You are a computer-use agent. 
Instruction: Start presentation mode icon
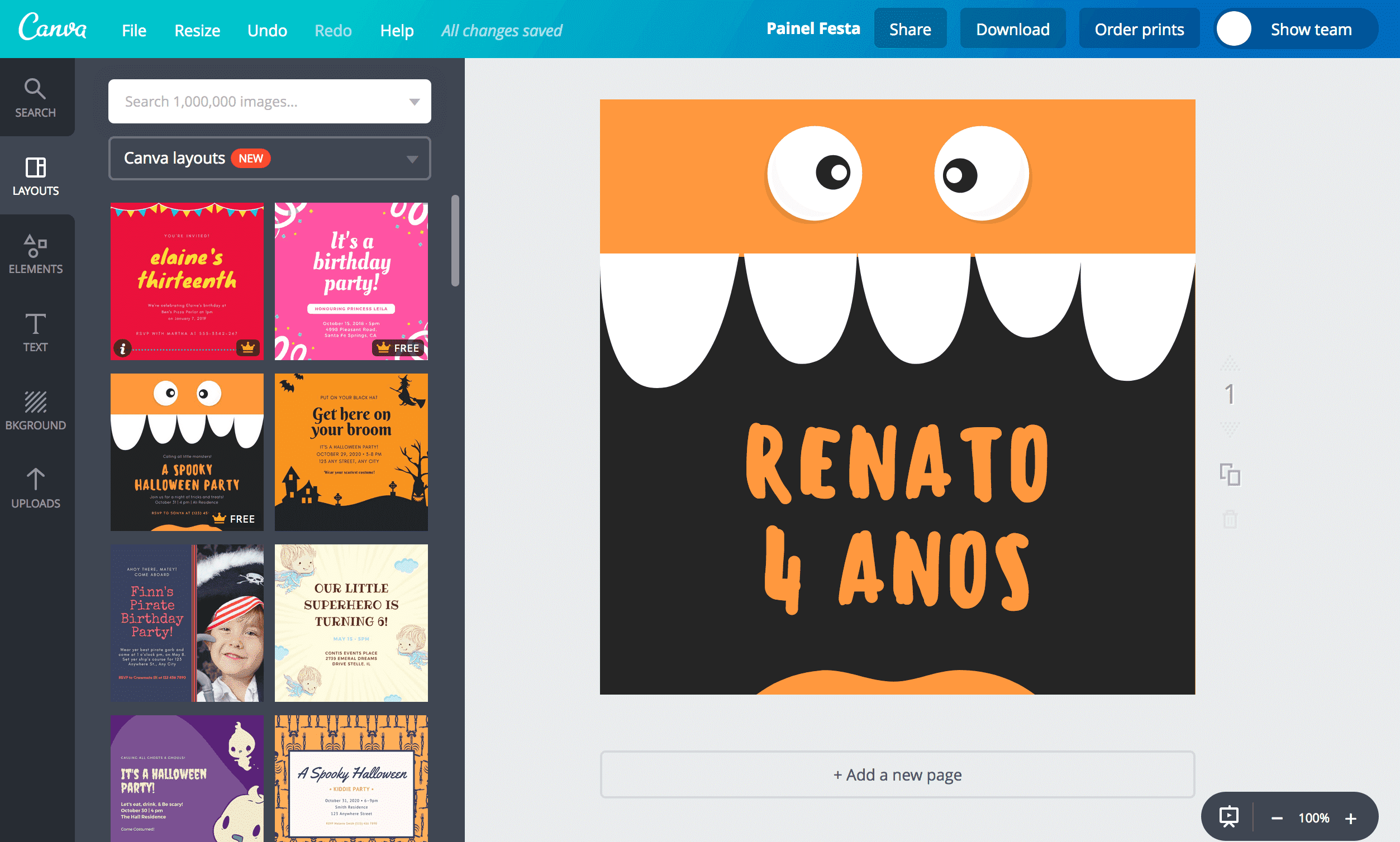[1228, 817]
